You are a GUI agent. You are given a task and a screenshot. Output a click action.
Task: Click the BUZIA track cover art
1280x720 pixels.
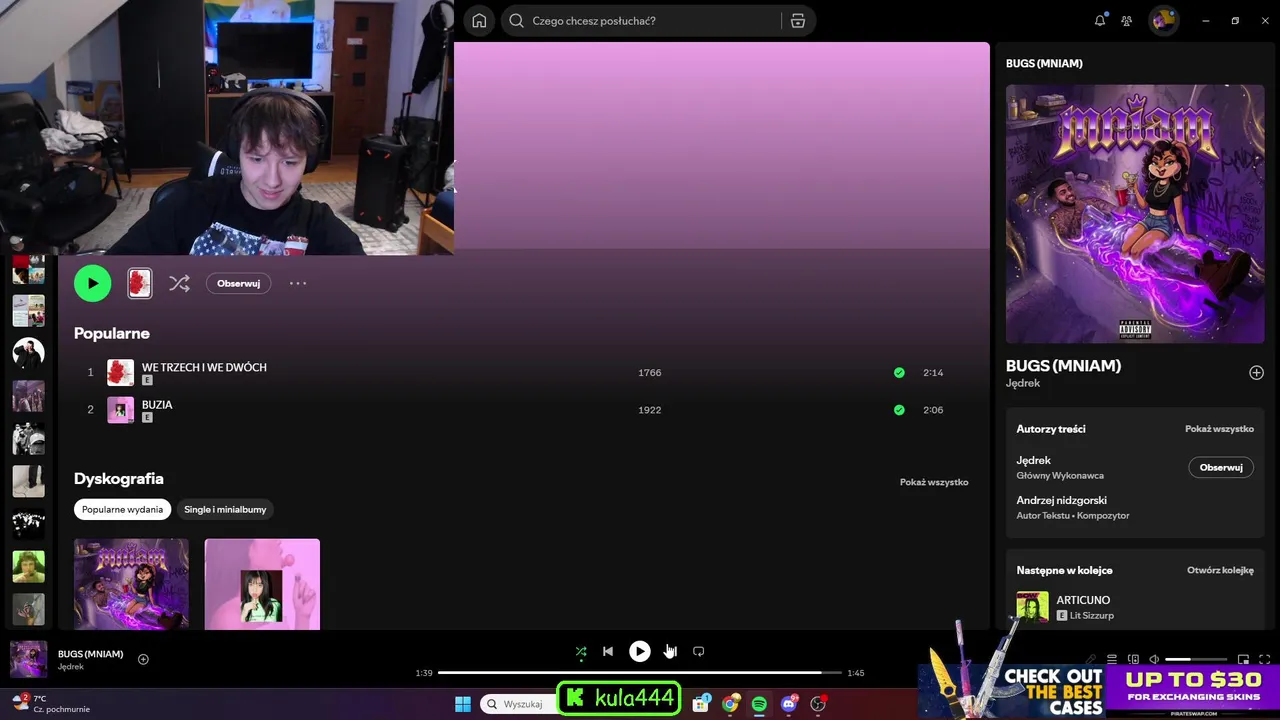[x=120, y=410]
